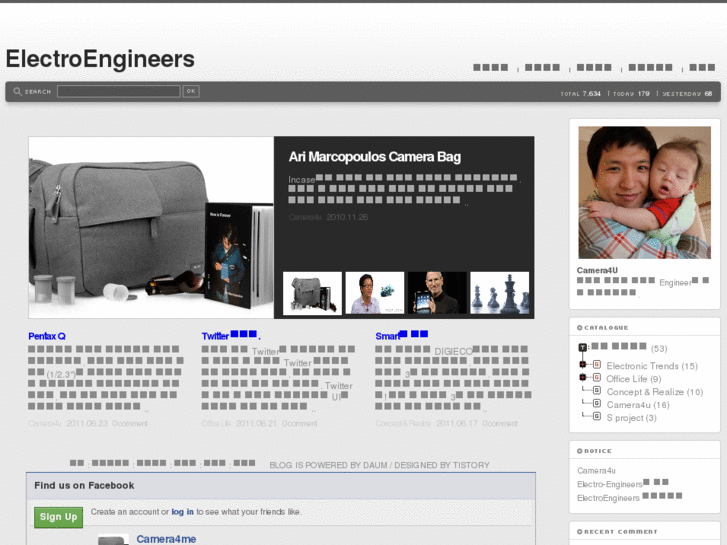Click the Concept & Realize category icon
Image resolution: width=727 pixels, height=545 pixels.
(x=597, y=391)
